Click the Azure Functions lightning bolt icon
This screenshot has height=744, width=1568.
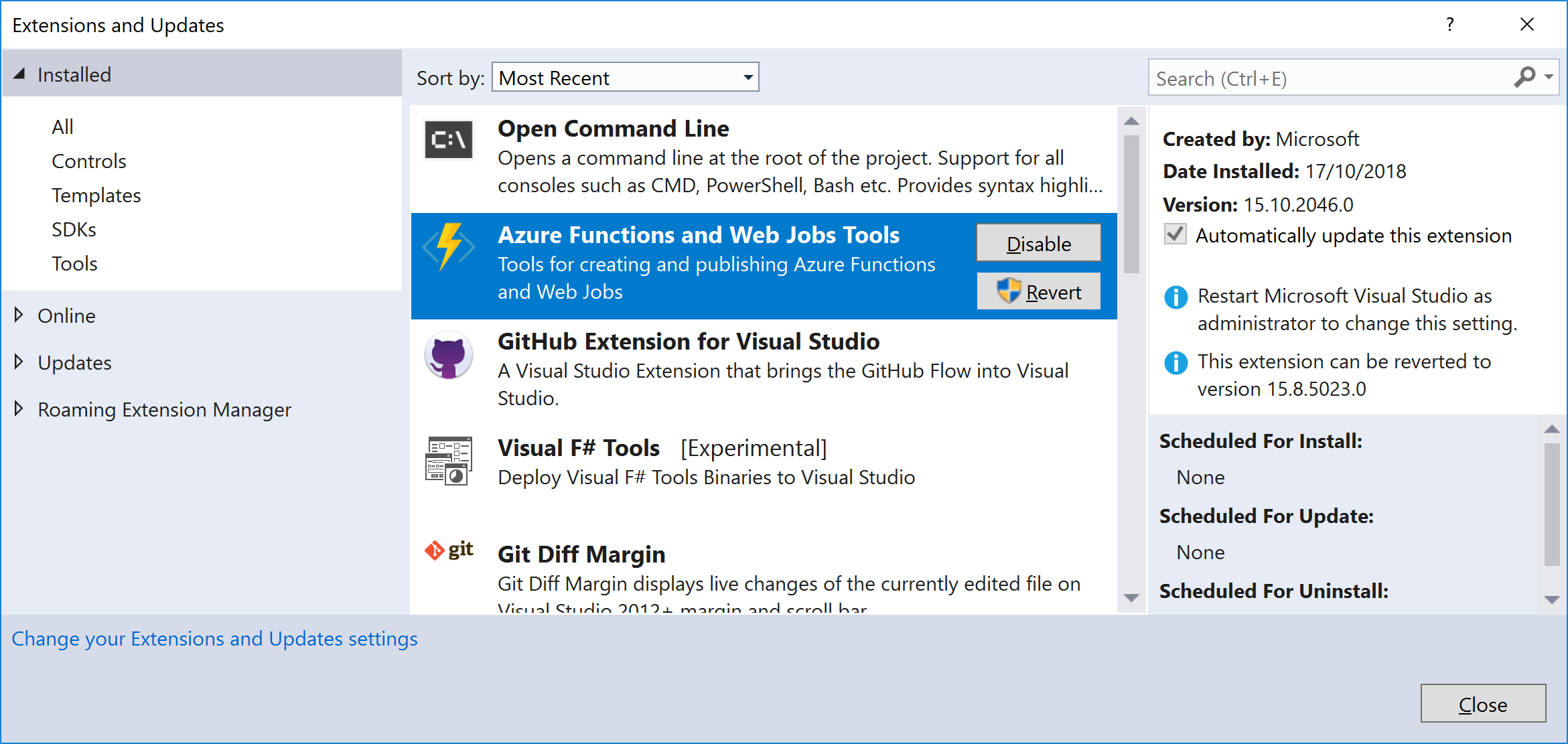click(449, 246)
